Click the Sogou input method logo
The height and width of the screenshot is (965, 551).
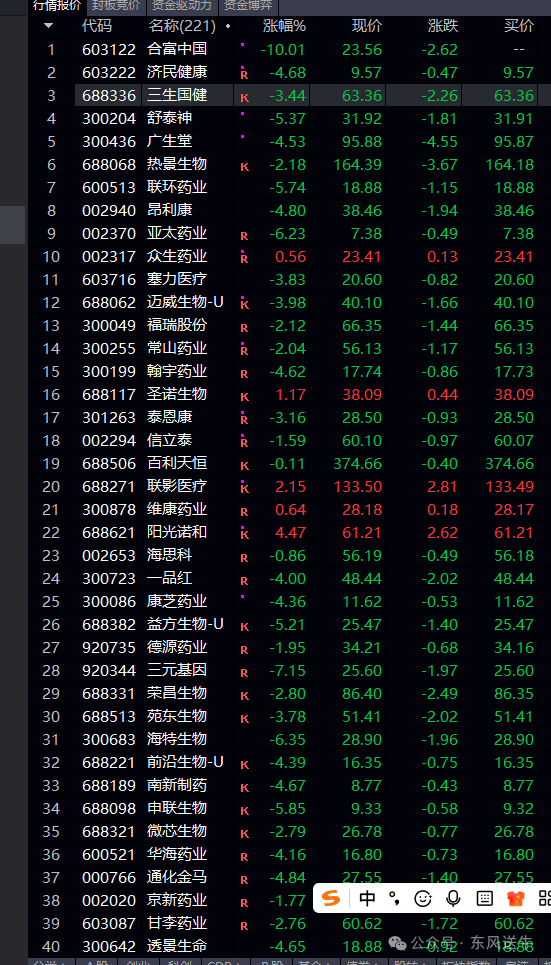(x=331, y=899)
